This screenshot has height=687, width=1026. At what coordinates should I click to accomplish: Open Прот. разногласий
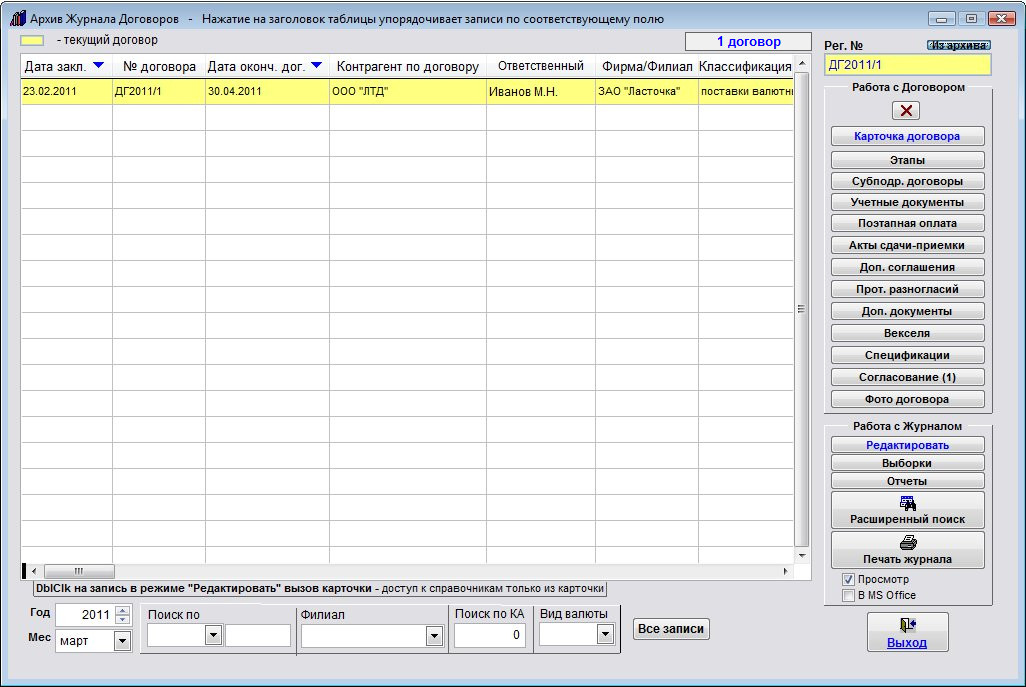[908, 289]
